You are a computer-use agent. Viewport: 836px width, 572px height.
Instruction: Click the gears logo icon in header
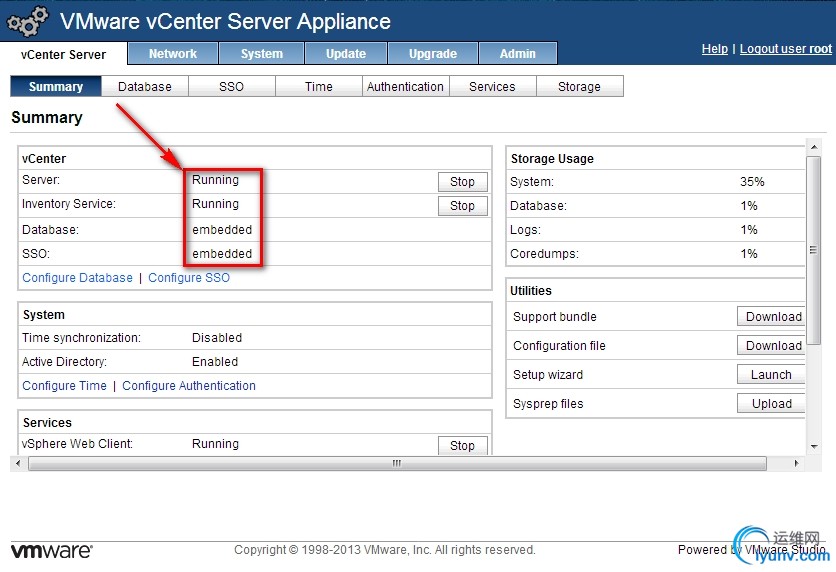click(x=28, y=22)
